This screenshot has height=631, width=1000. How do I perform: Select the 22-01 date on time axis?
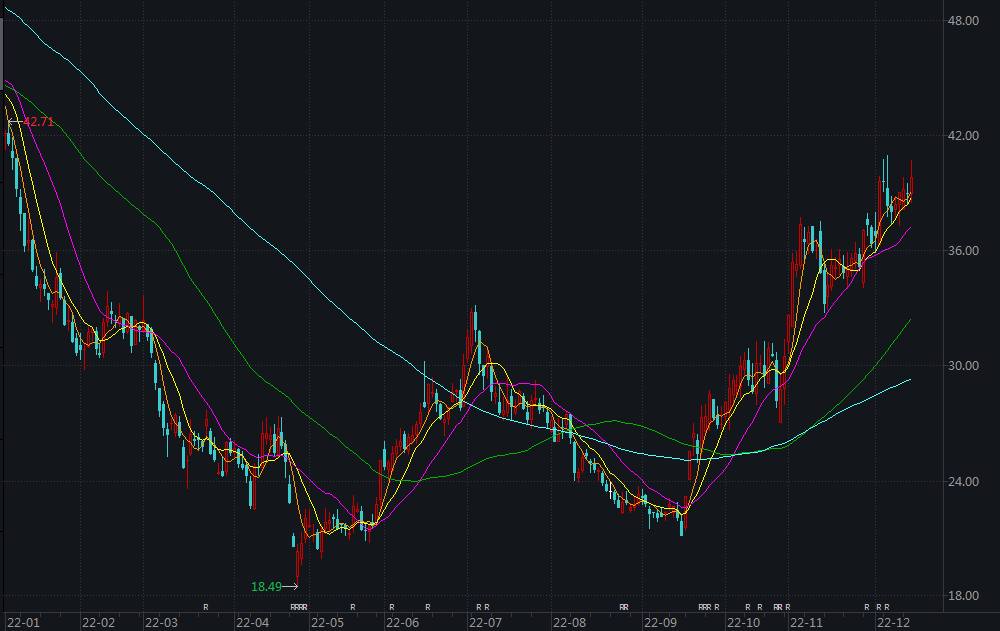coord(20,622)
